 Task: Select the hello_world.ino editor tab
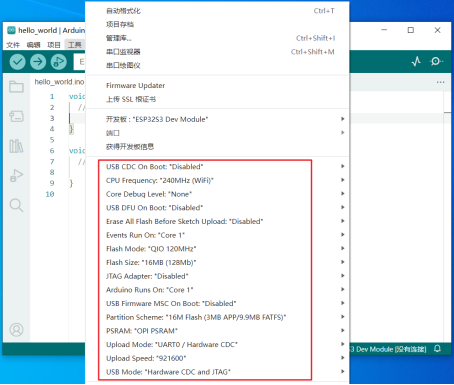pyautogui.click(x=59, y=82)
